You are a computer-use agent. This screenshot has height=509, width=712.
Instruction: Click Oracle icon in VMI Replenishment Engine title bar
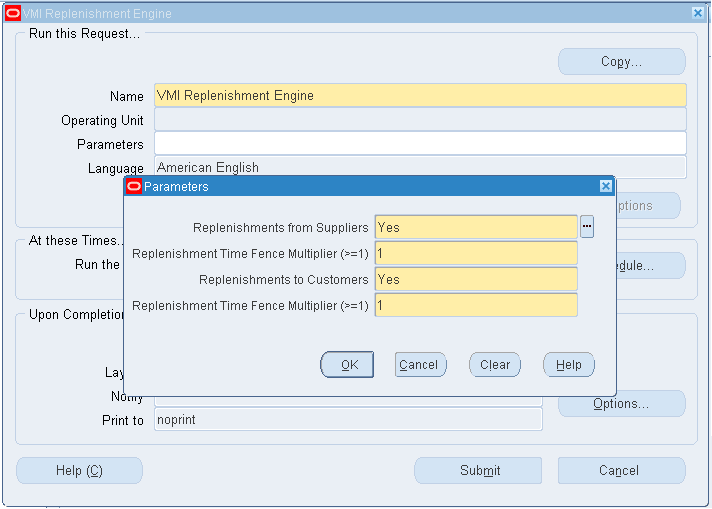[13, 14]
